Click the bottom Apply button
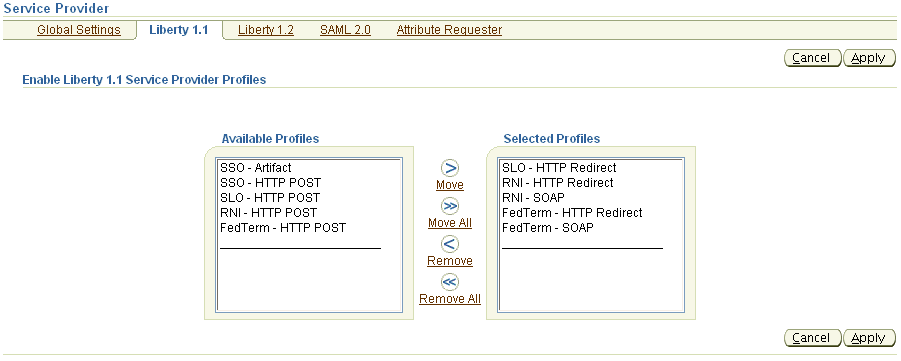This screenshot has width=901, height=361. coord(869,338)
